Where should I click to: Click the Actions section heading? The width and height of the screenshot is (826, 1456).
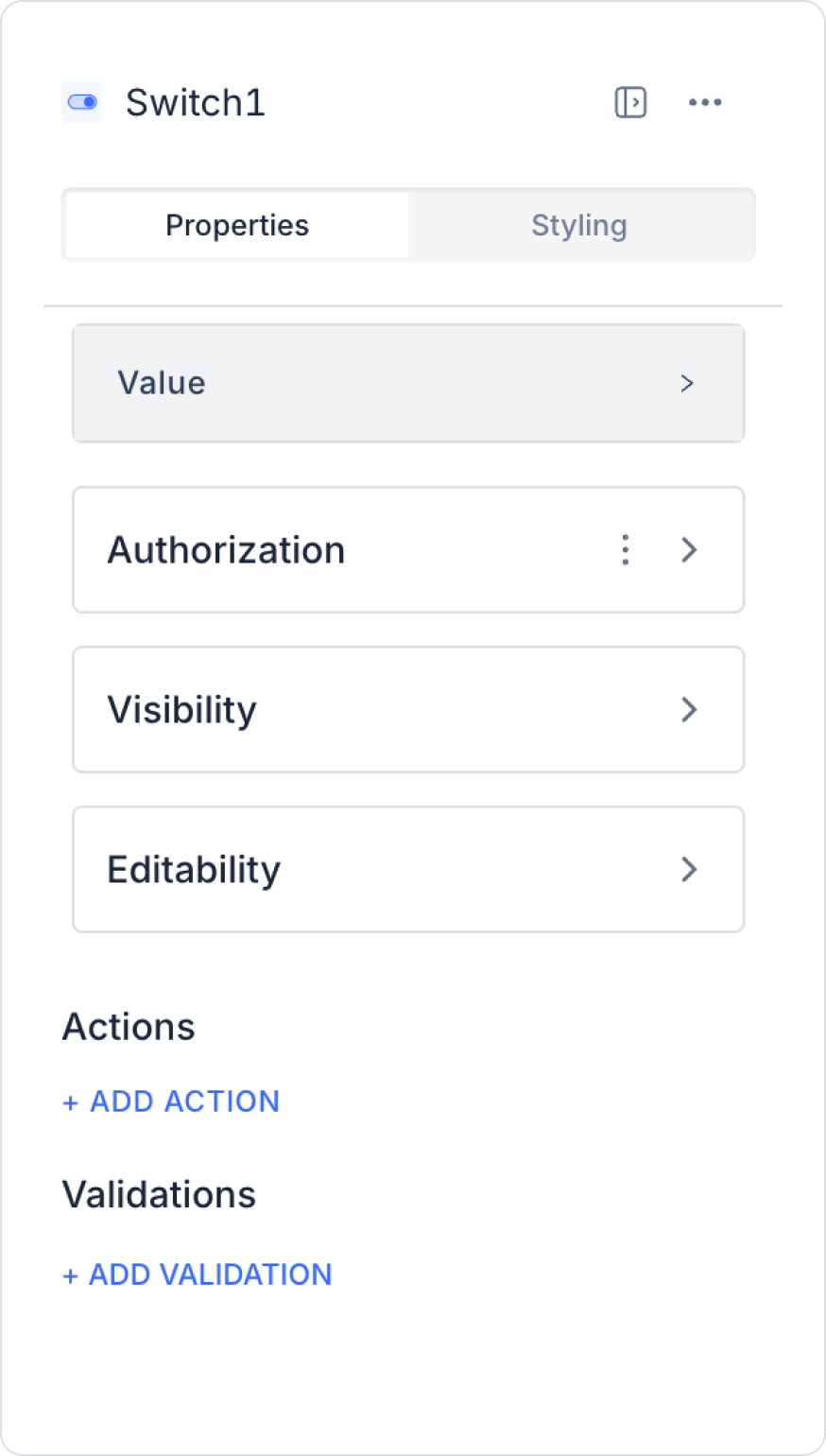pos(129,1027)
